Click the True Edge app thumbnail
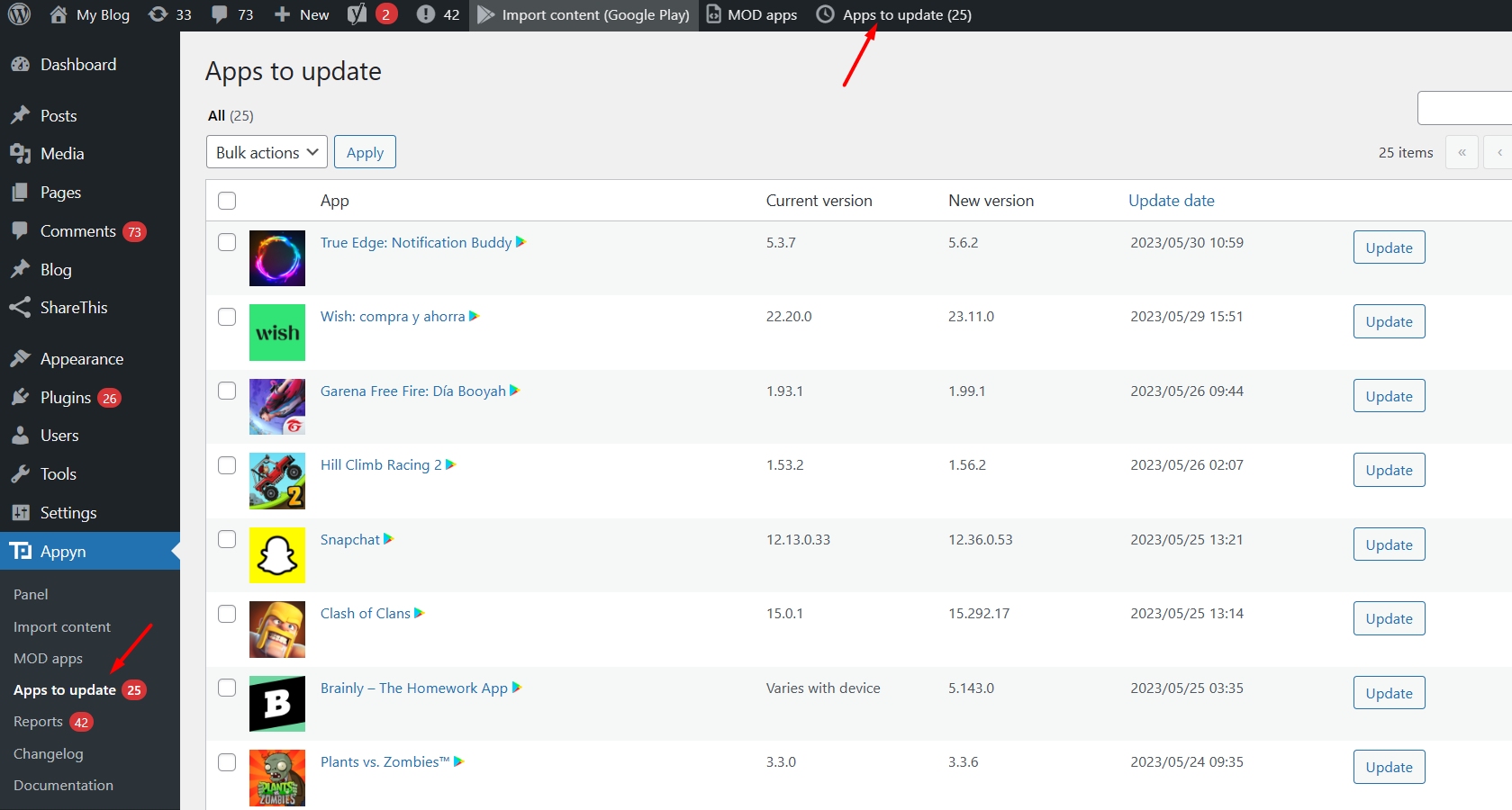The width and height of the screenshot is (1512, 810). pos(277,258)
